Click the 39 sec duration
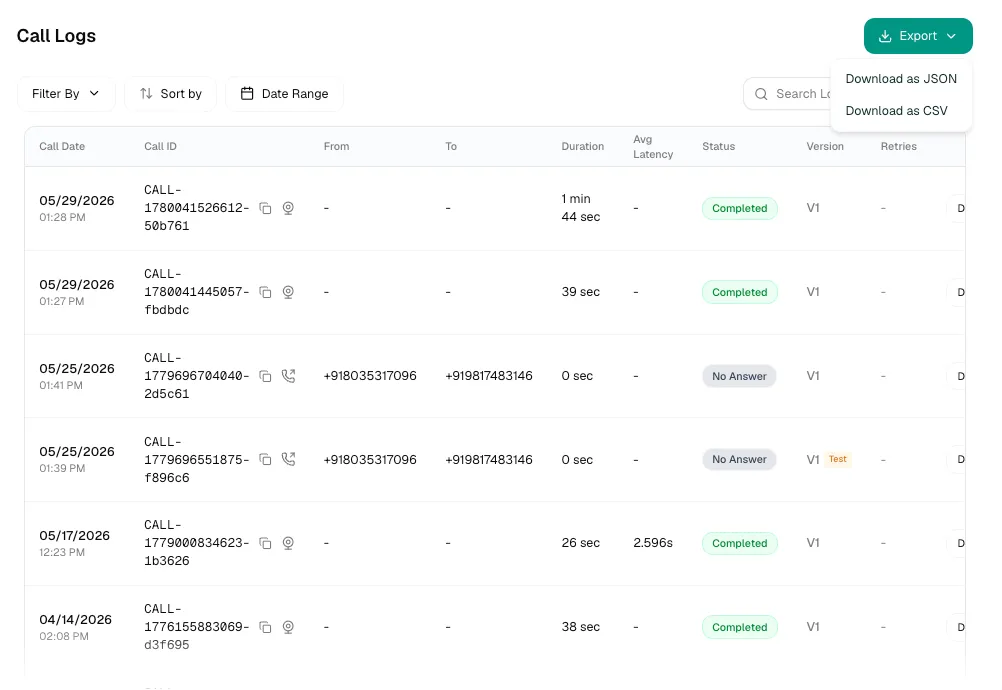Image resolution: width=1002 pixels, height=690 pixels. 580,292
